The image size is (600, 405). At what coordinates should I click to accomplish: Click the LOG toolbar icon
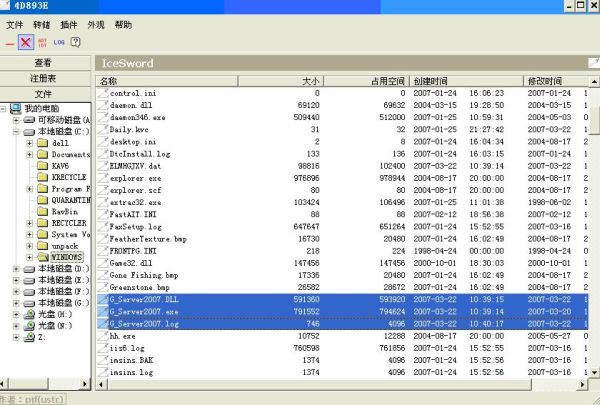tap(59, 42)
